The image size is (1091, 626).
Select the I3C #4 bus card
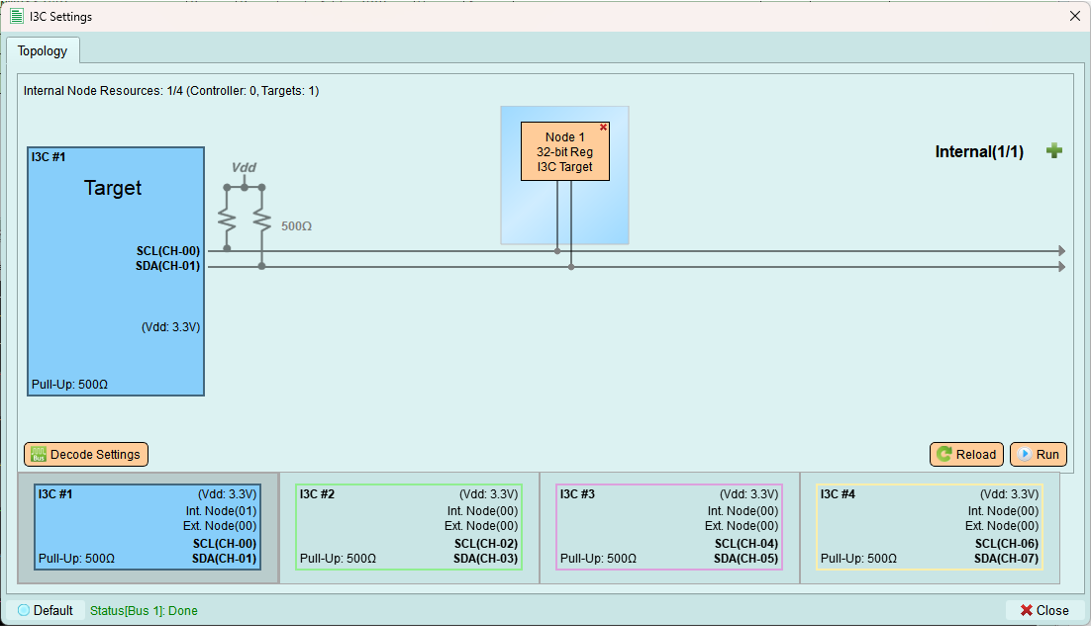pyautogui.click(x=930, y=527)
